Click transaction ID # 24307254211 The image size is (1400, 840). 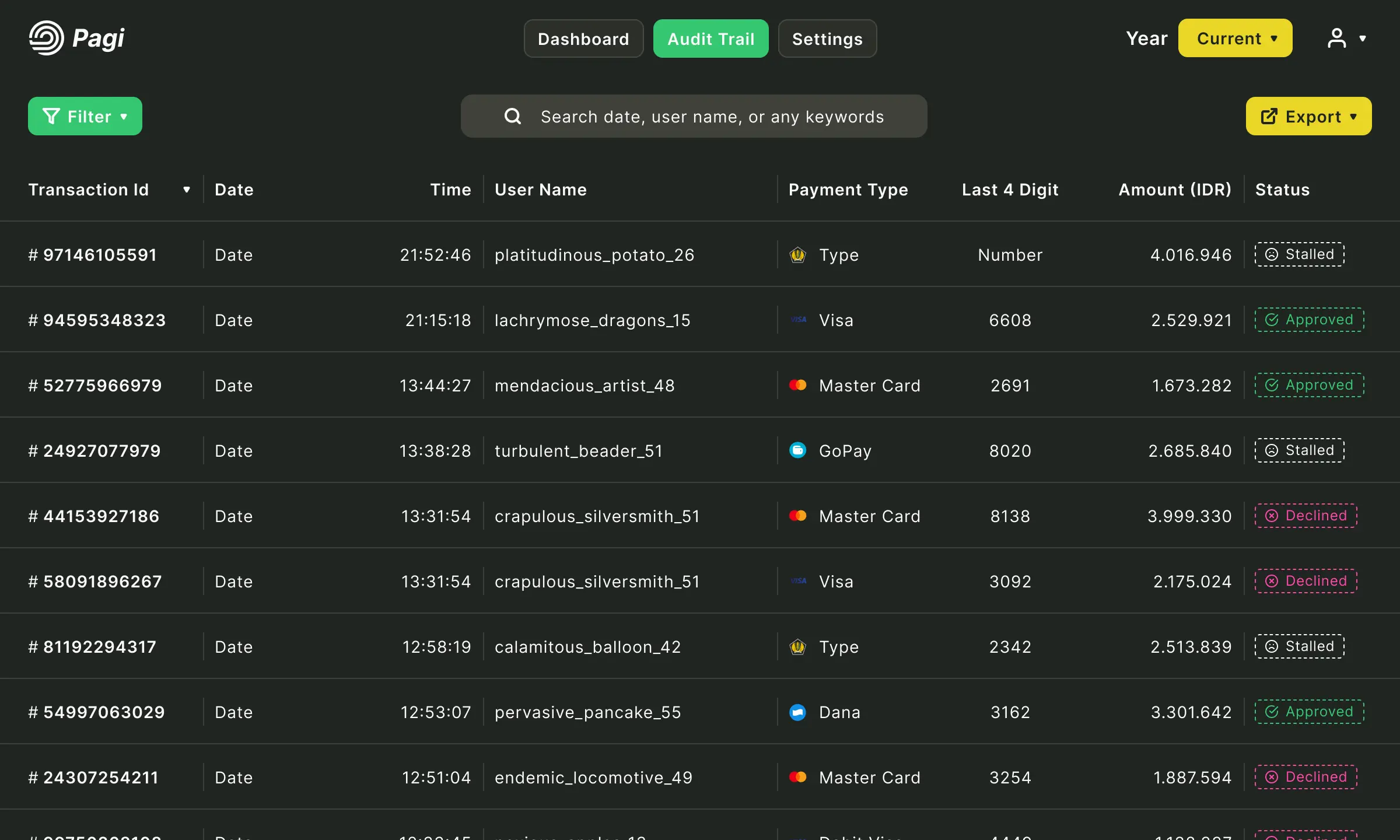point(93,778)
